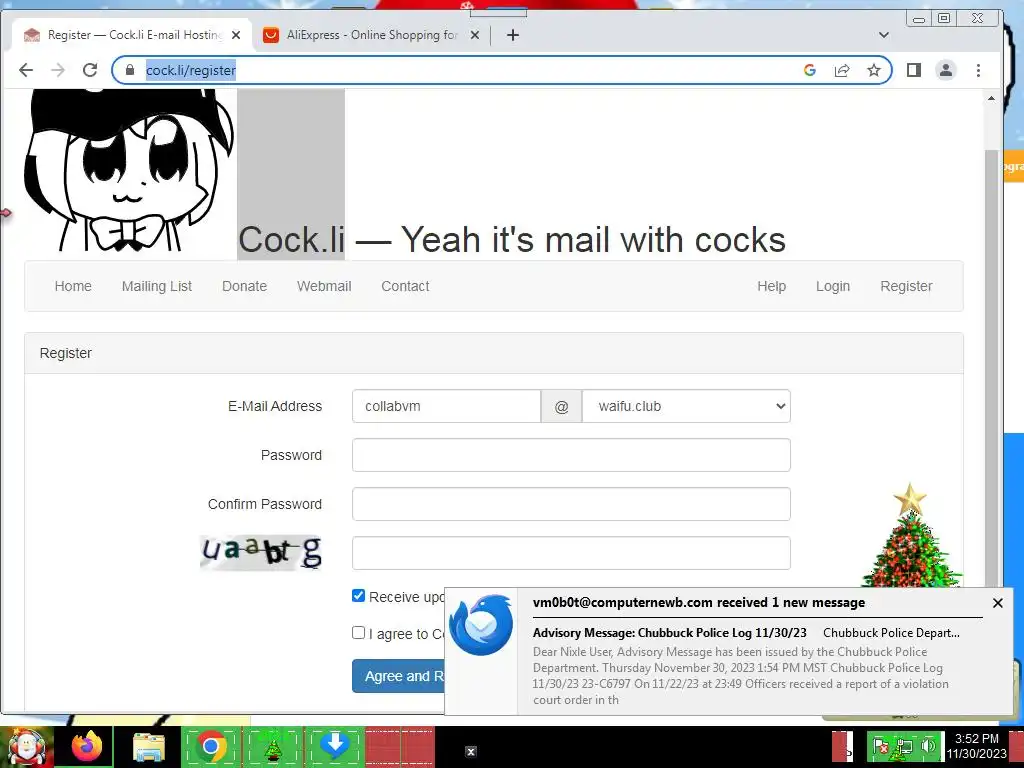Image resolution: width=1024 pixels, height=768 pixels.
Task: Open the Santa start button on taskbar
Action: [x=26, y=747]
